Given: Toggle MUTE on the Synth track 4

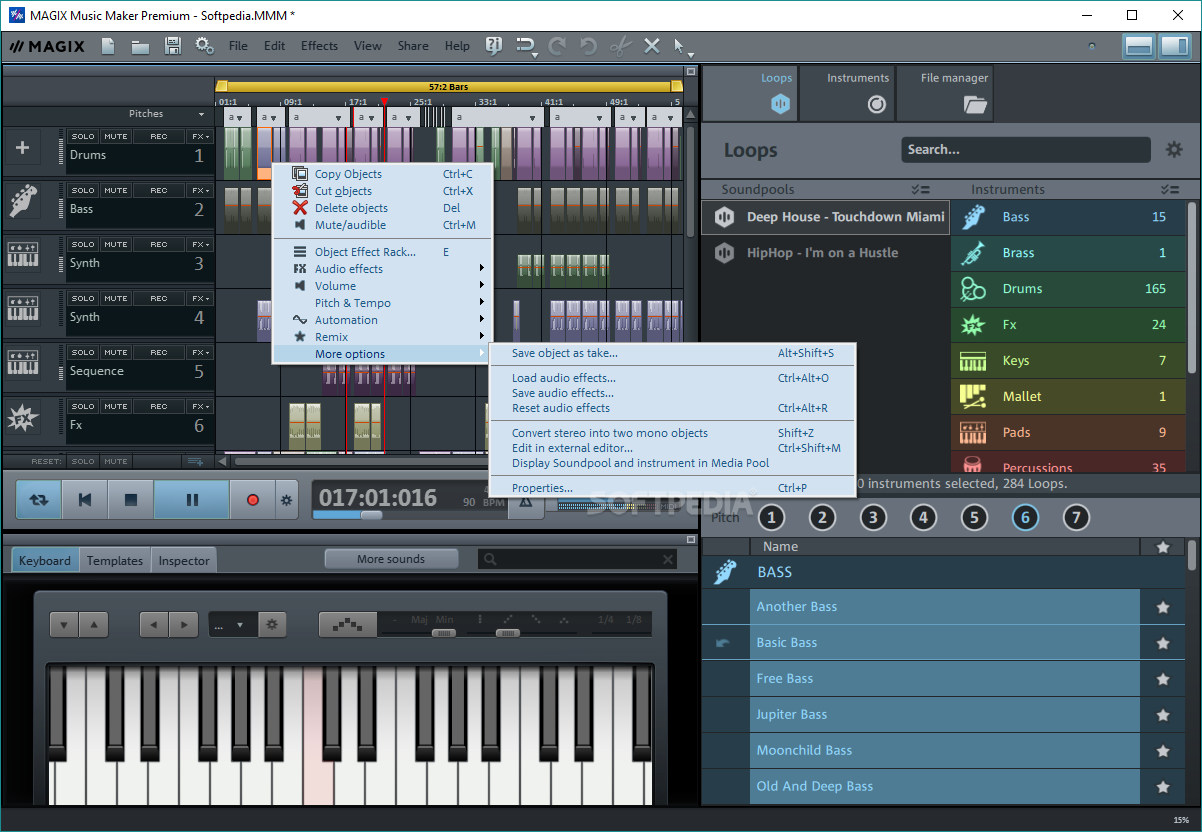Looking at the screenshot, I should 116,299.
